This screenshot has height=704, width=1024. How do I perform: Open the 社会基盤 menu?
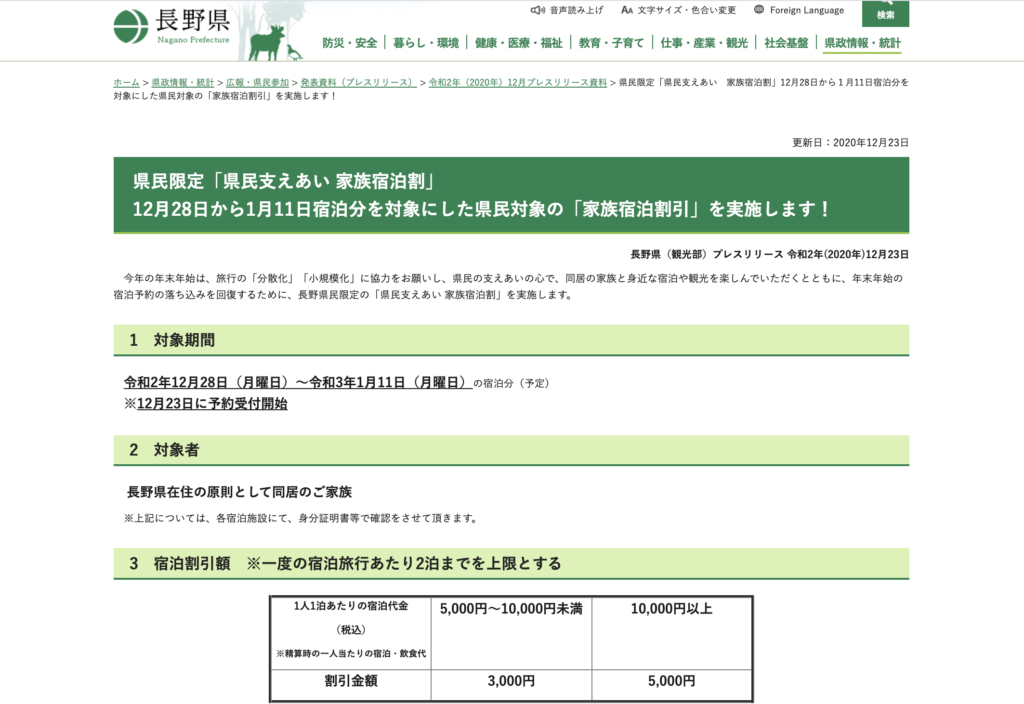(786, 43)
